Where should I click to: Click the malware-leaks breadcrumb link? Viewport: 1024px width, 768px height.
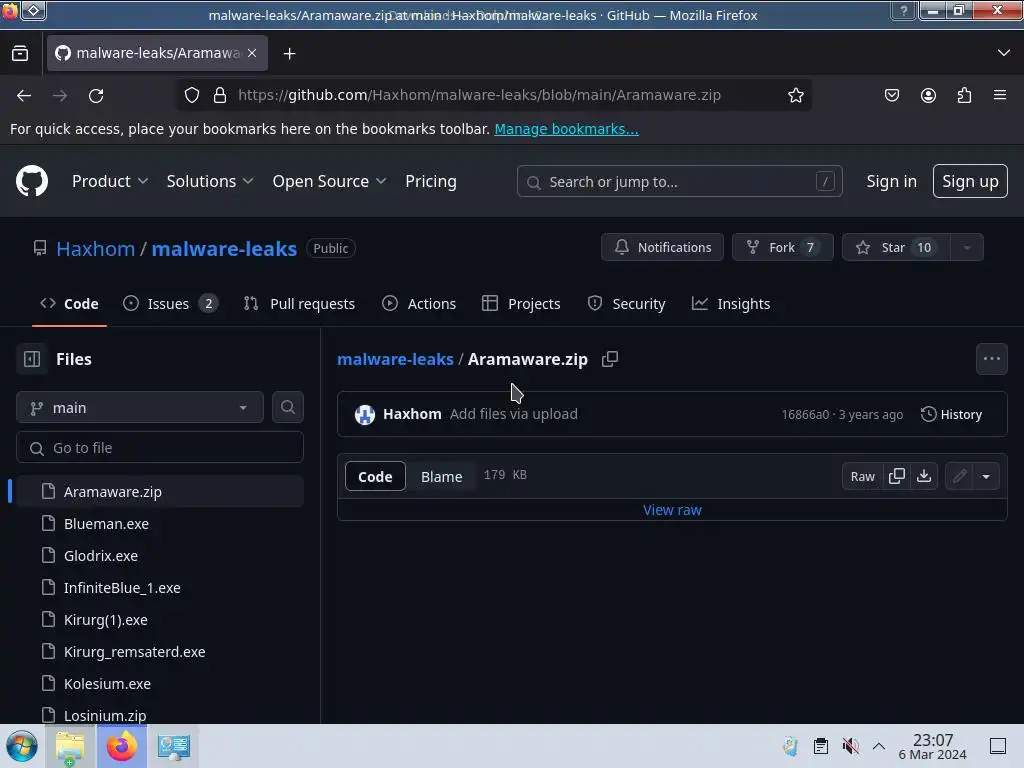395,359
